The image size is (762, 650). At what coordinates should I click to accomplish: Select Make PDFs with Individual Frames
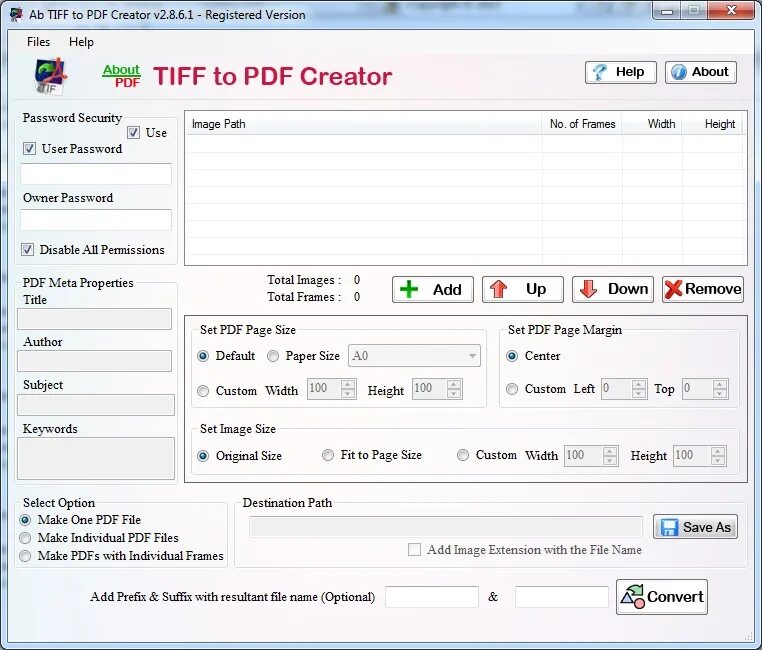click(x=25, y=556)
